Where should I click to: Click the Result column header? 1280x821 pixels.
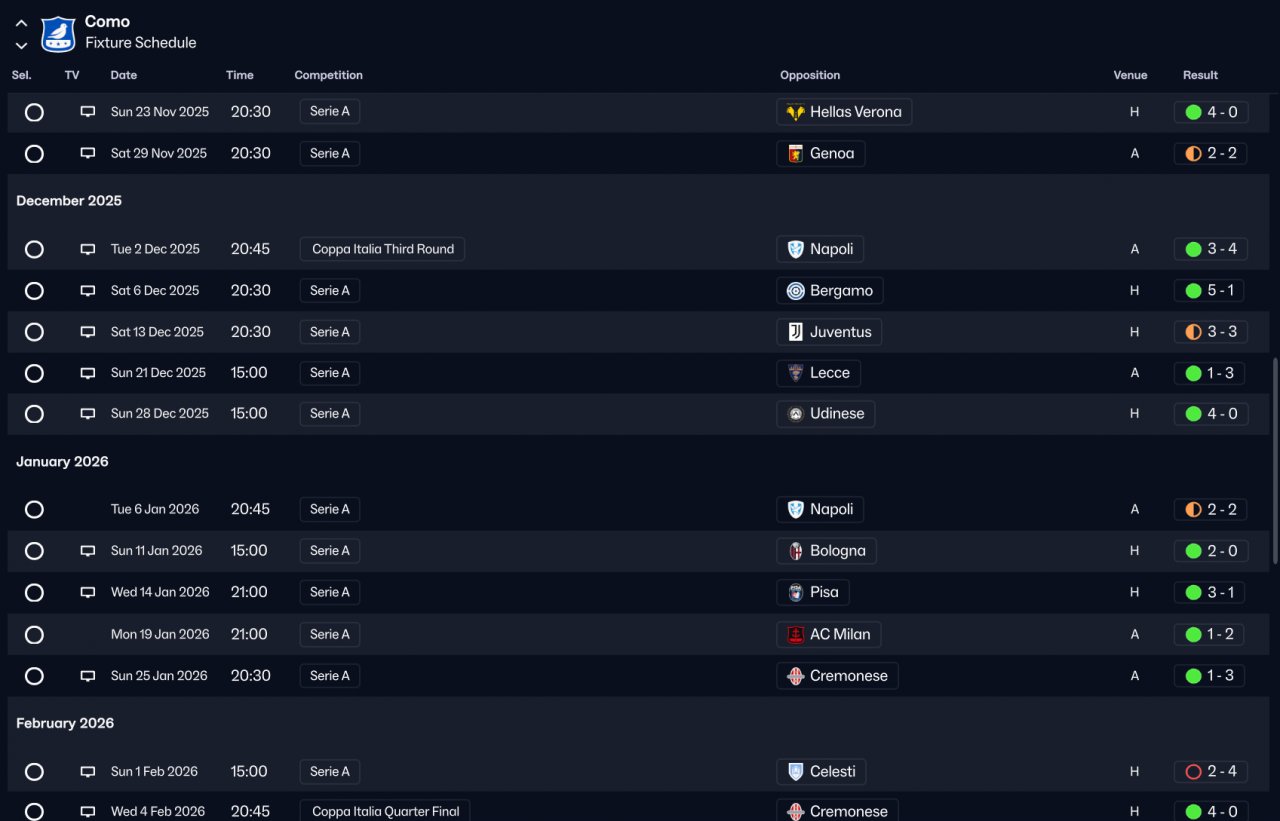(x=1200, y=75)
